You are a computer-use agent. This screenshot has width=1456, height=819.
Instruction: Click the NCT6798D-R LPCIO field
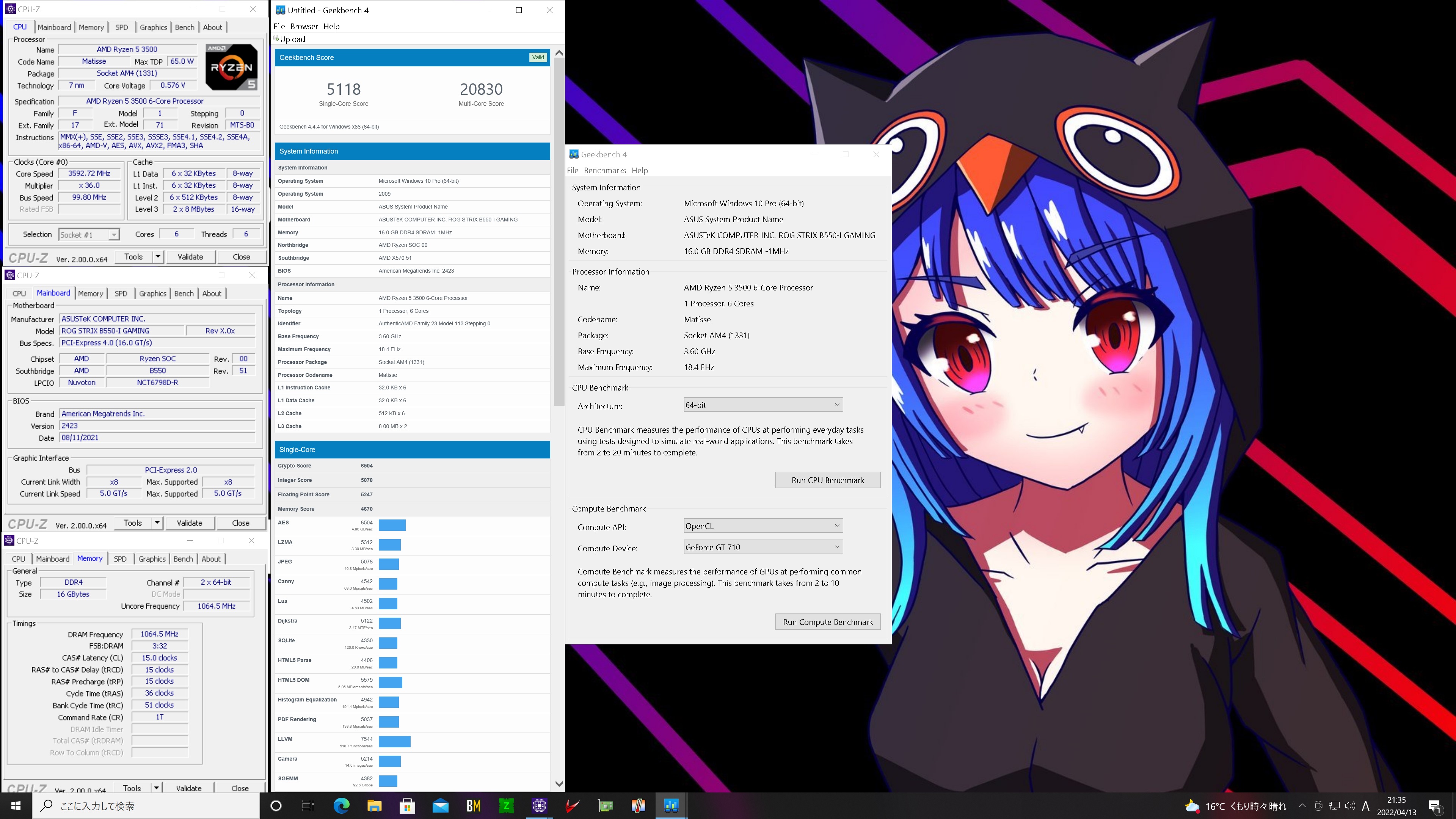tap(158, 383)
